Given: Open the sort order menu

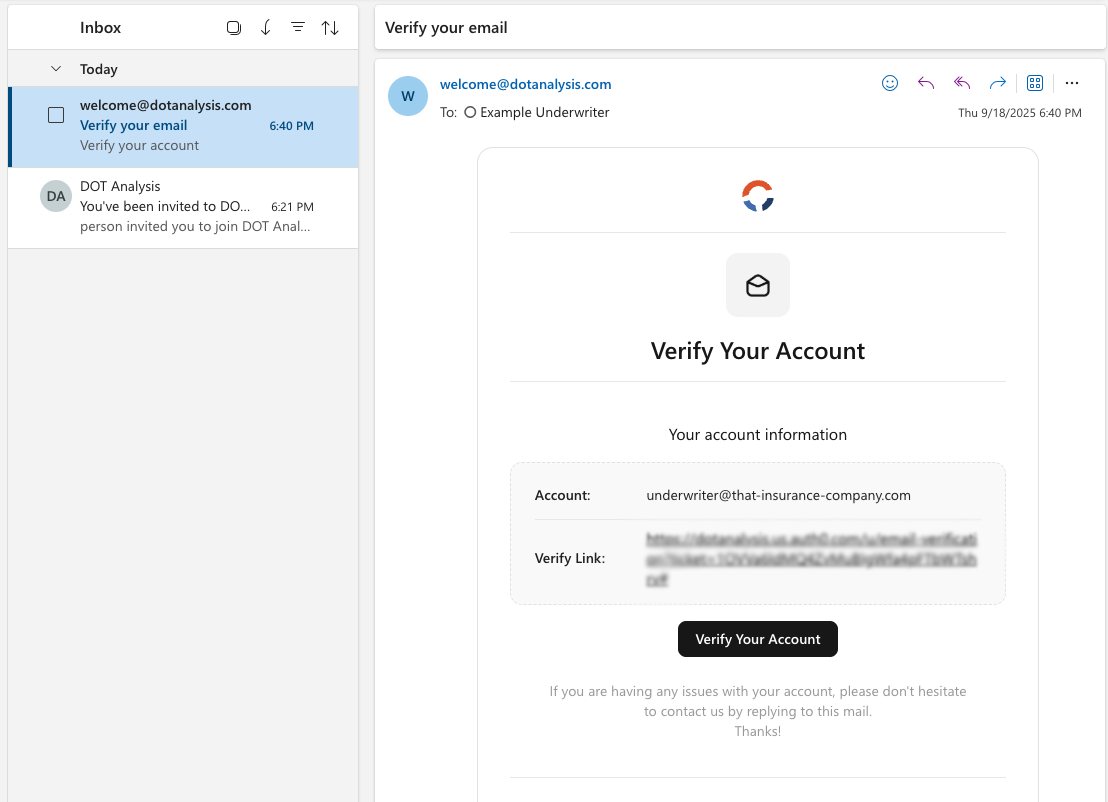Looking at the screenshot, I should pyautogui.click(x=330, y=28).
